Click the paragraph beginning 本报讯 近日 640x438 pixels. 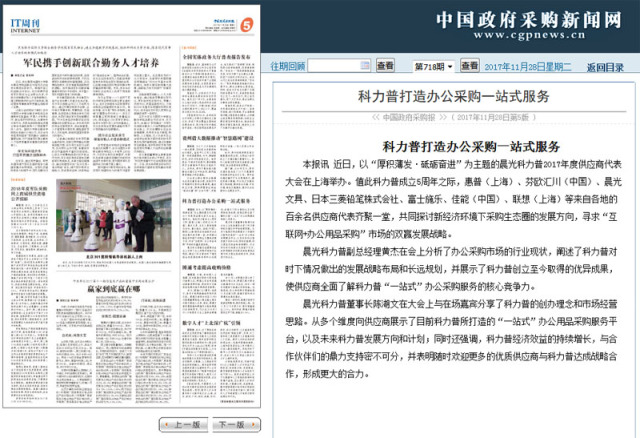coord(453,199)
